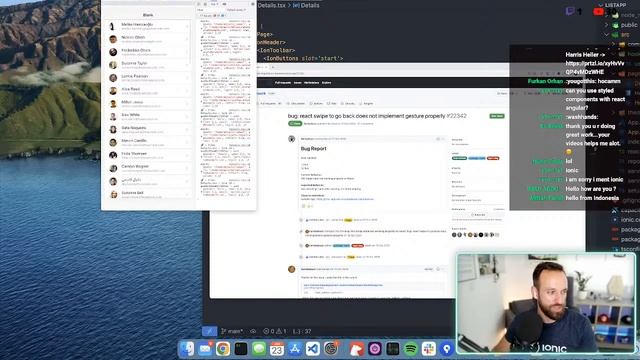Click the Twitch icon in stream overlay
The width and height of the screenshot is (640, 360).
[x=570, y=11]
